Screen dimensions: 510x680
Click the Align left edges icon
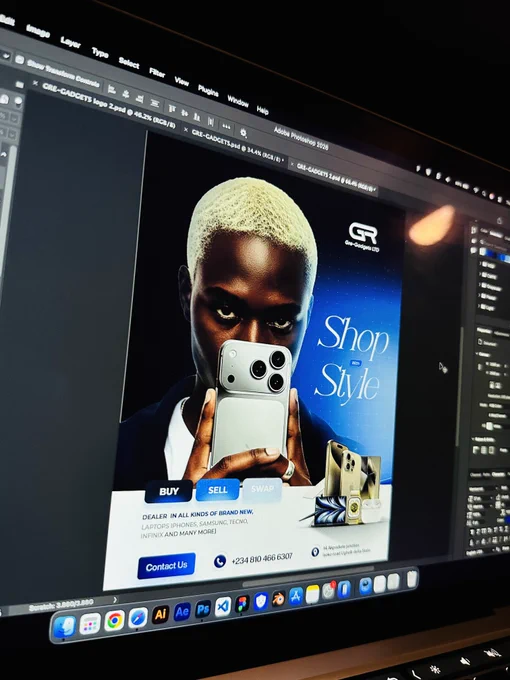[x=111, y=90]
